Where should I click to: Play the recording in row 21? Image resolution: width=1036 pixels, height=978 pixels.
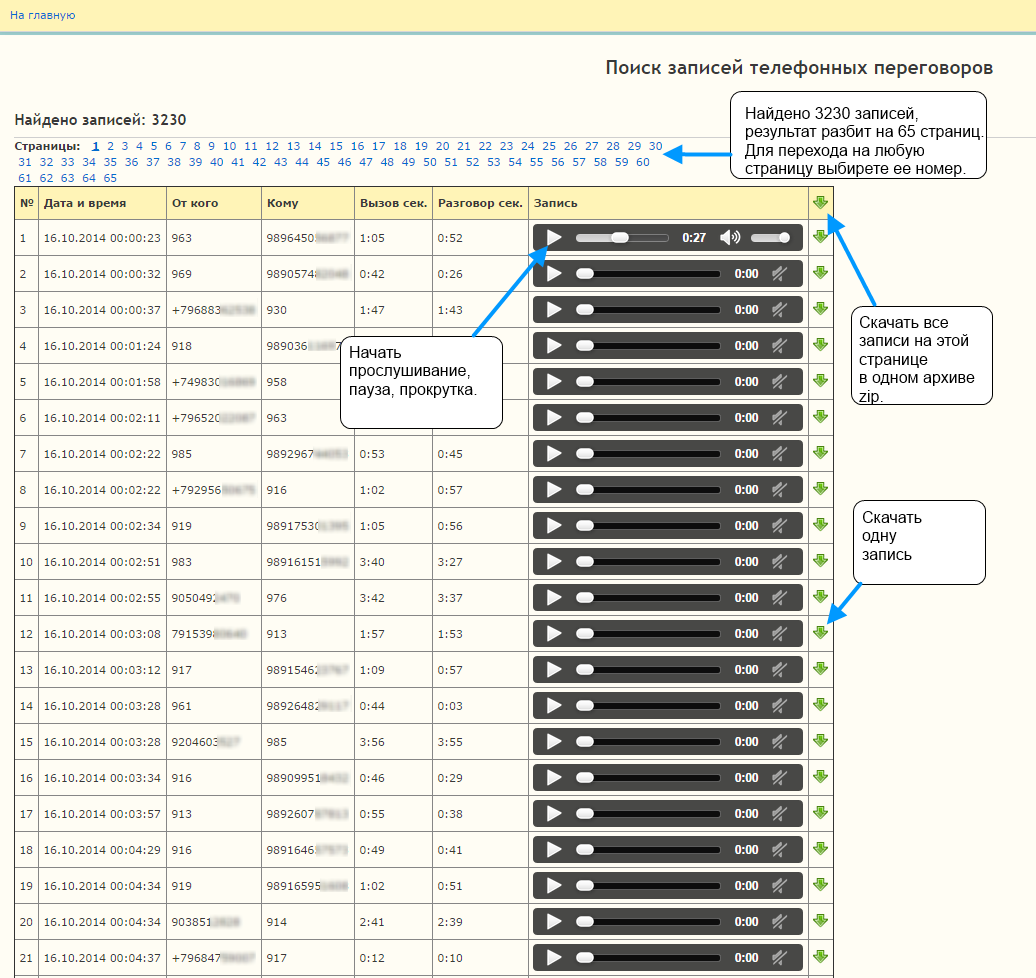554,958
